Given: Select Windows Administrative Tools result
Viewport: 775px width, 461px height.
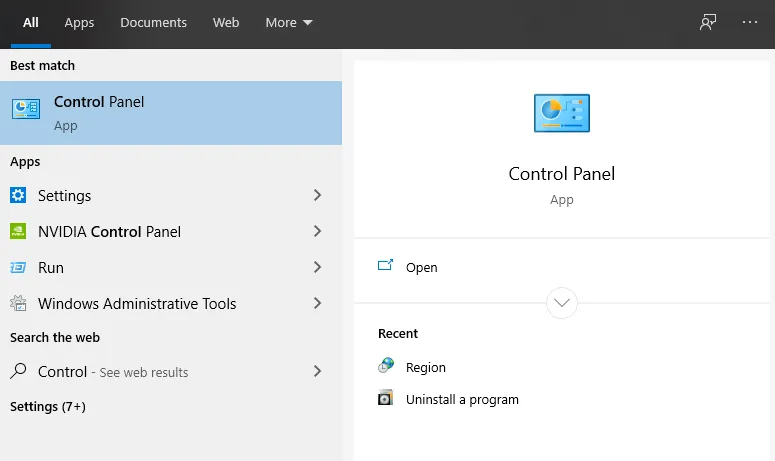Looking at the screenshot, I should (171, 303).
